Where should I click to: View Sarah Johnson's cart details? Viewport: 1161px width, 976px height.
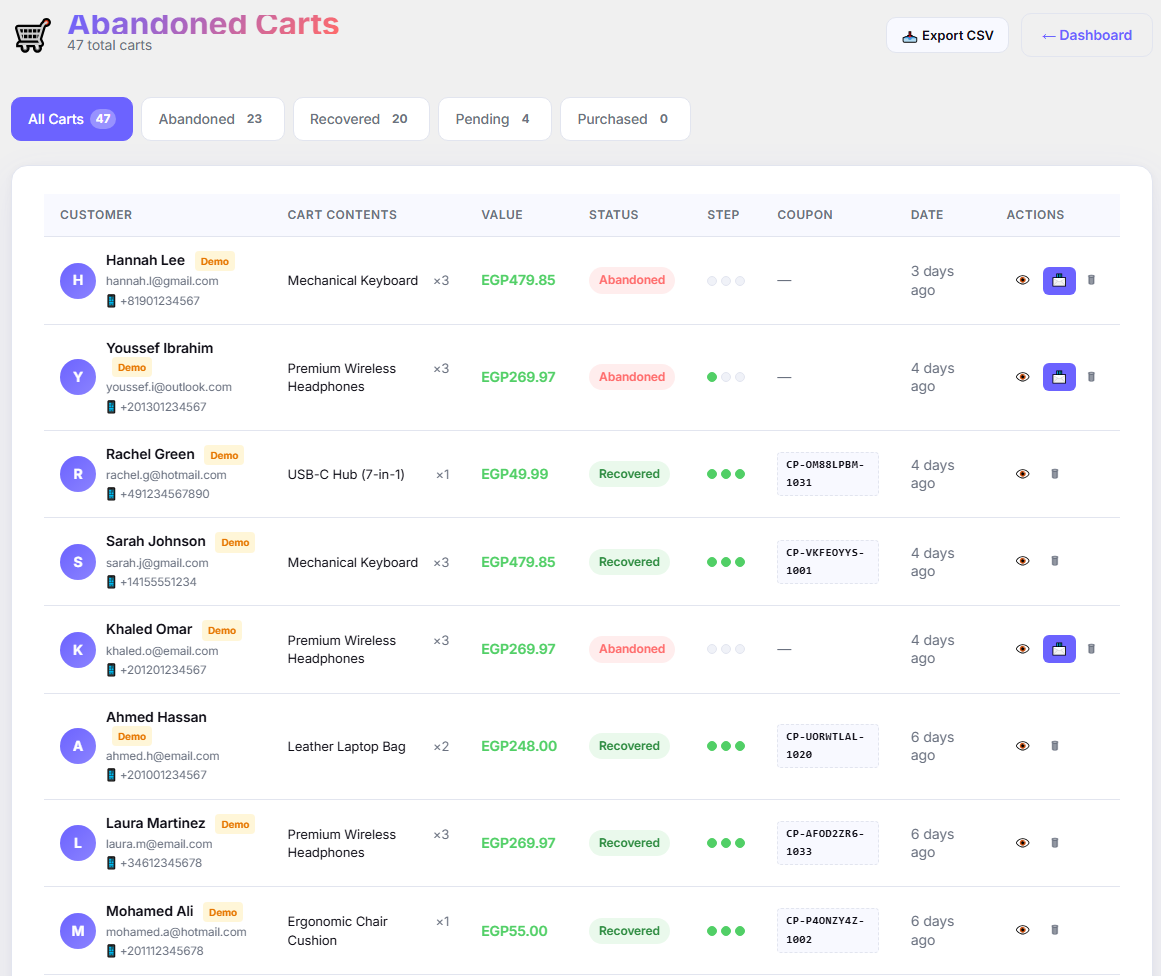point(1022,561)
